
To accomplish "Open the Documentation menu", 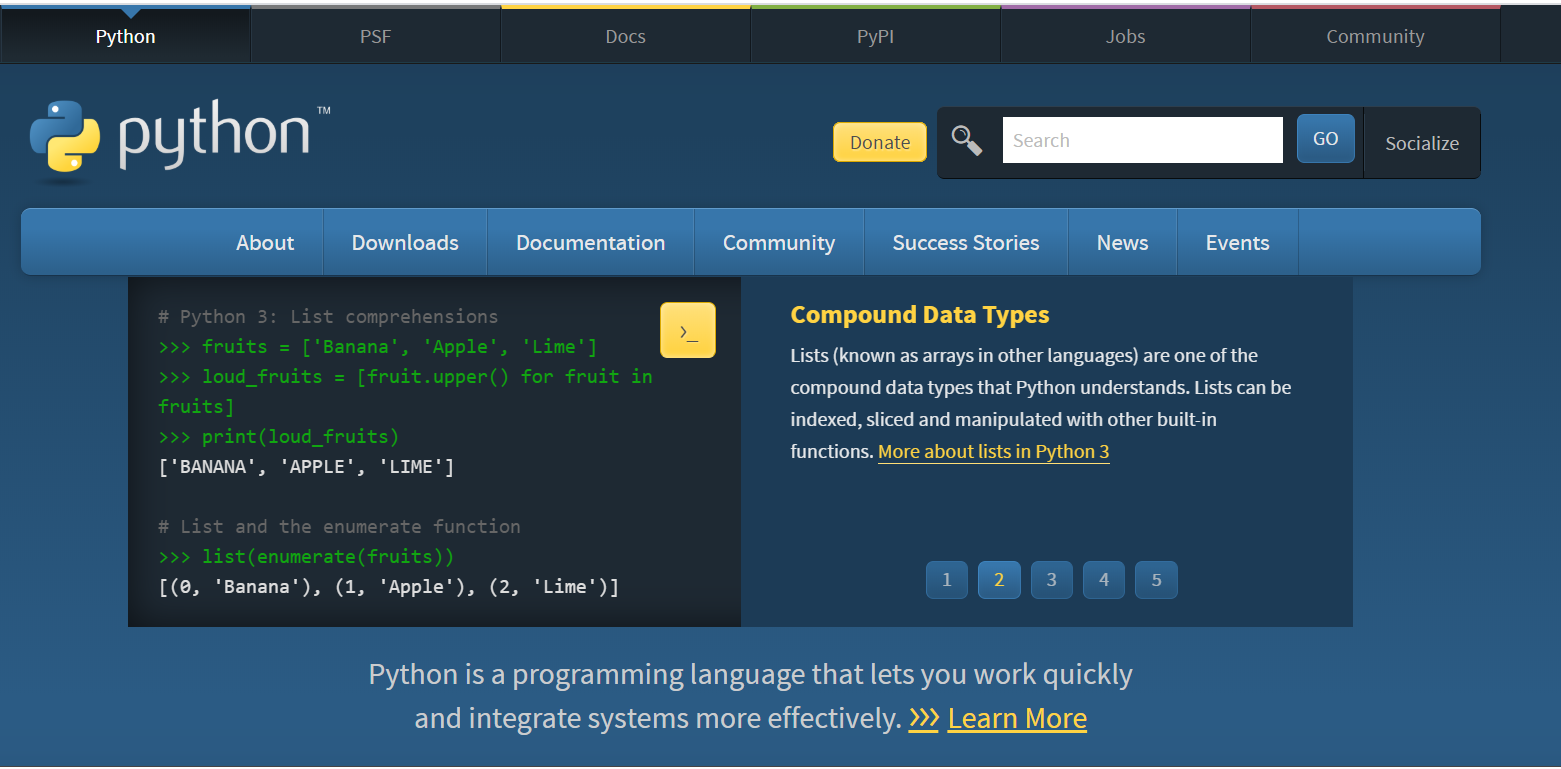I will [590, 242].
